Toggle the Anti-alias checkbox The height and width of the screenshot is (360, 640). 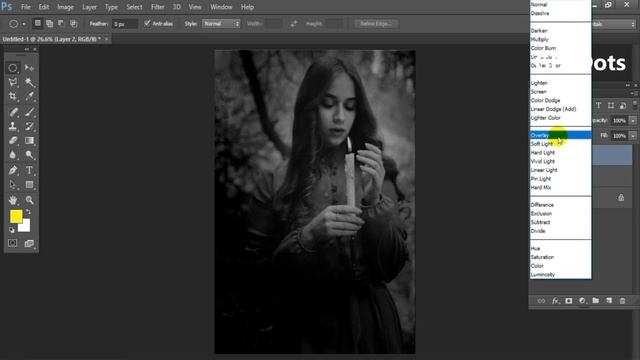[x=147, y=23]
